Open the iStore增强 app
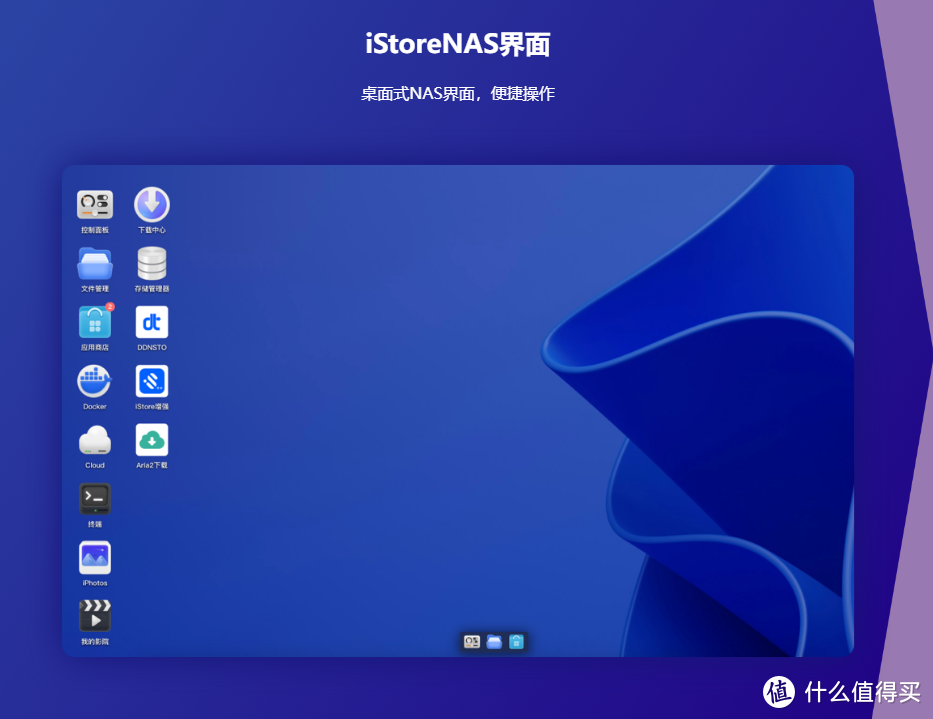Screen dimensions: 933x719 click(152, 381)
